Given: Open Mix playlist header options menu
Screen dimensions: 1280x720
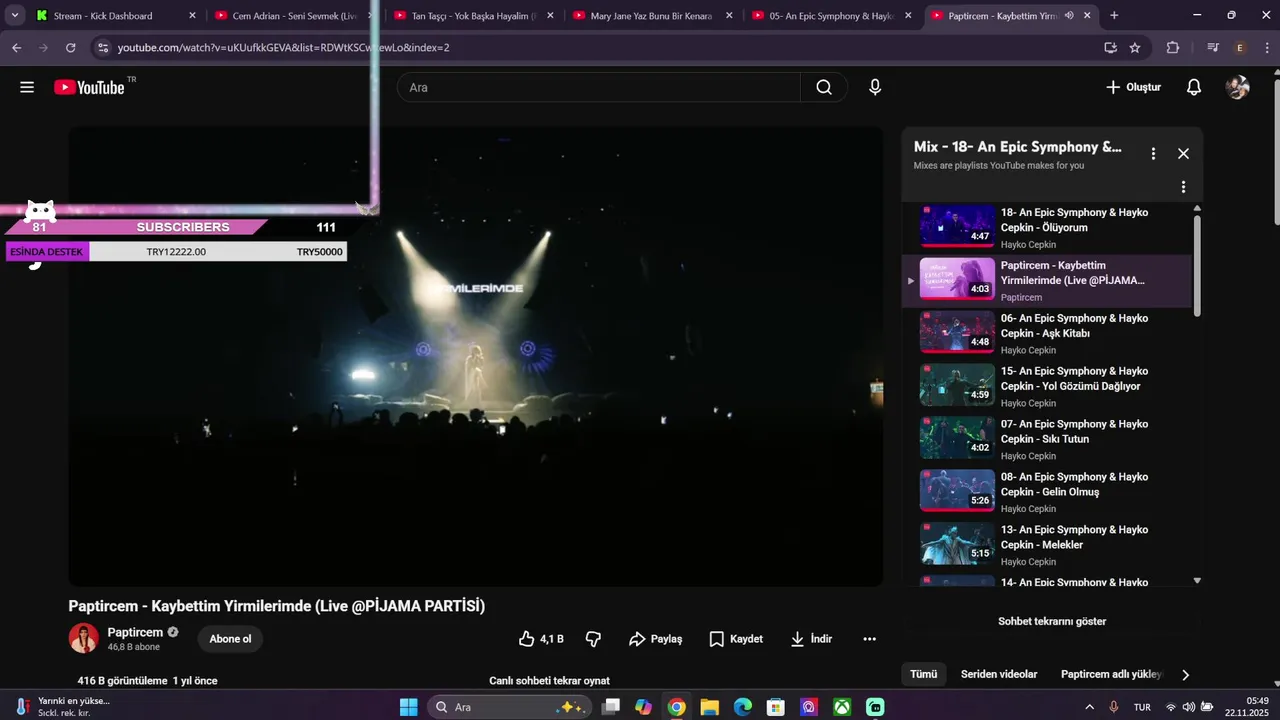Looking at the screenshot, I should point(1153,153).
